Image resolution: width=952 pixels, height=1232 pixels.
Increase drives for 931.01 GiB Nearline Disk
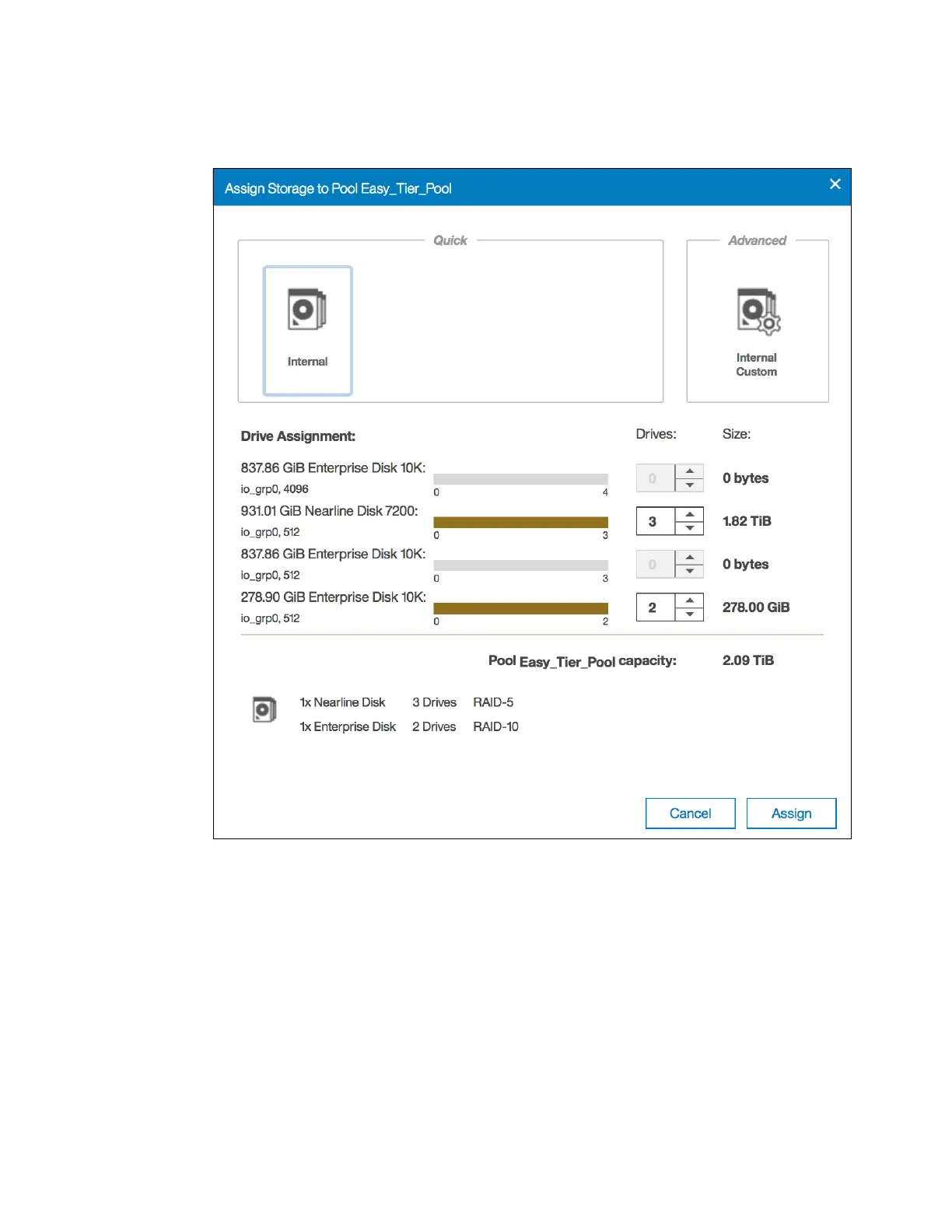(x=689, y=514)
